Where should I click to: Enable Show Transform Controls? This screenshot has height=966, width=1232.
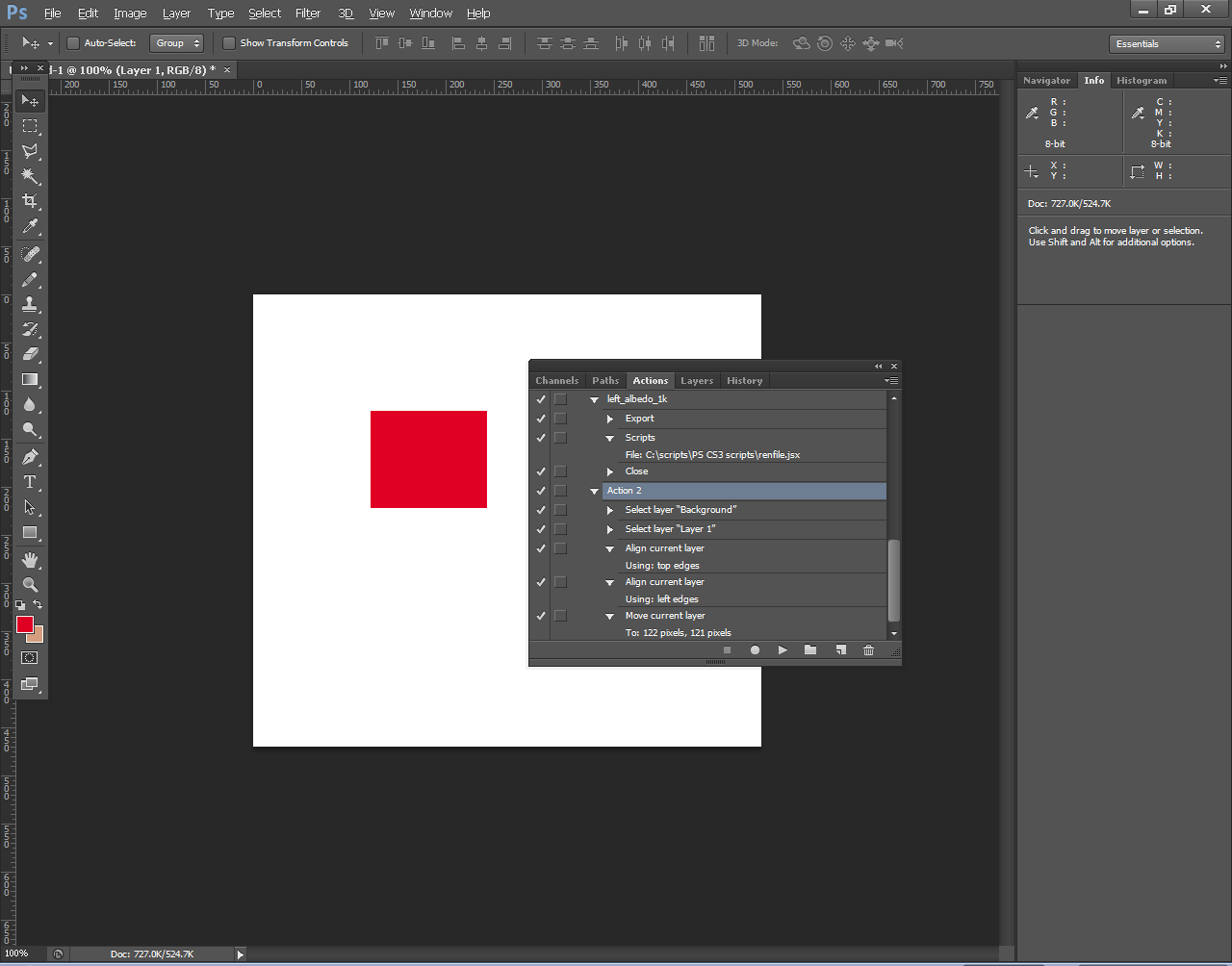(x=228, y=43)
